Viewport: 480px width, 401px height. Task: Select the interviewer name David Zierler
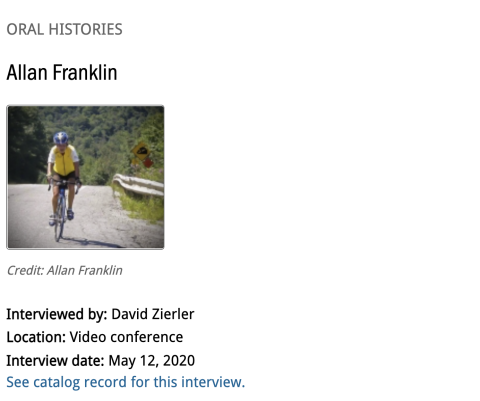(153, 314)
